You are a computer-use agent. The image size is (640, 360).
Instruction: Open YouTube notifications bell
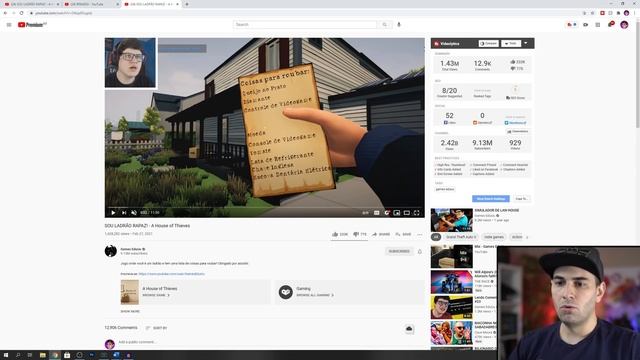611,24
